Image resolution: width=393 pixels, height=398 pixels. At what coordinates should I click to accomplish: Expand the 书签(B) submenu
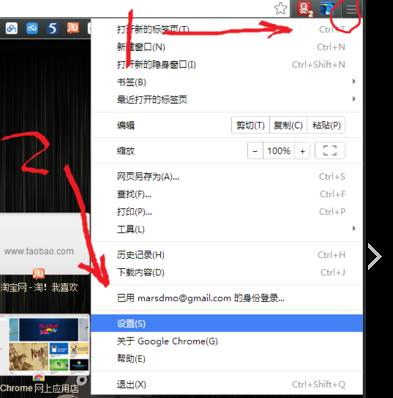click(227, 82)
